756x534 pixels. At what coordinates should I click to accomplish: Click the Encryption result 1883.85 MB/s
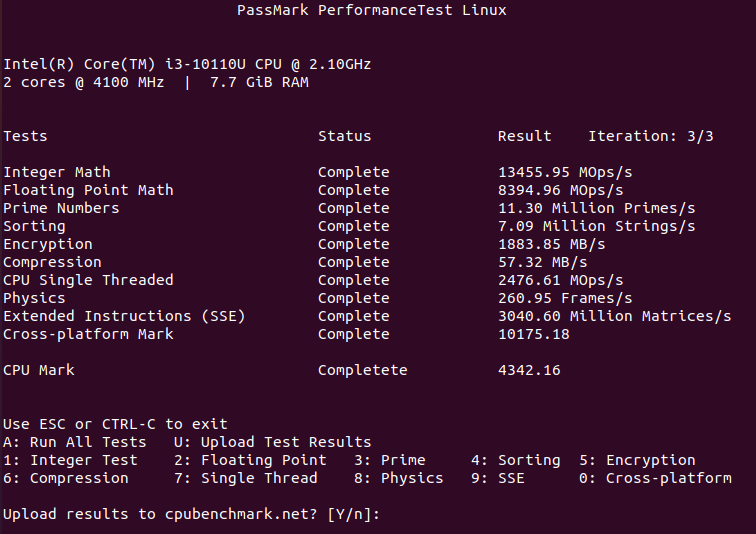(552, 244)
